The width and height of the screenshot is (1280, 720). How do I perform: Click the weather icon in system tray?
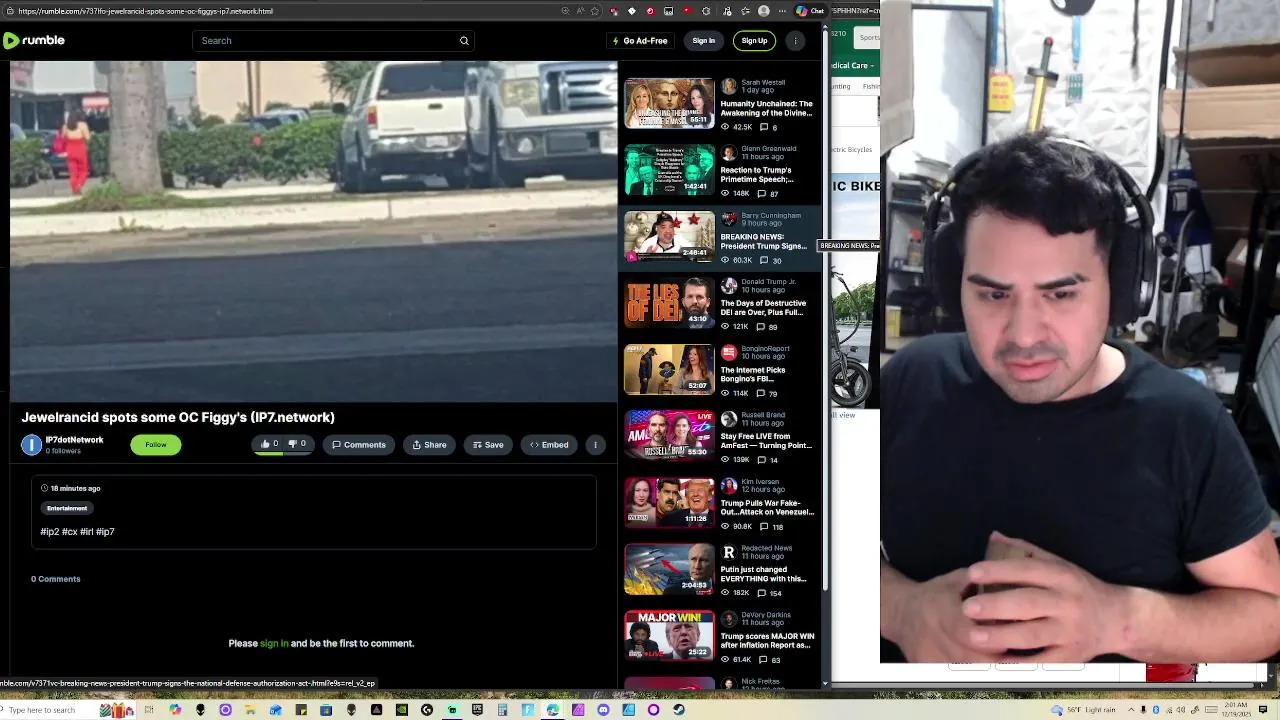1057,710
